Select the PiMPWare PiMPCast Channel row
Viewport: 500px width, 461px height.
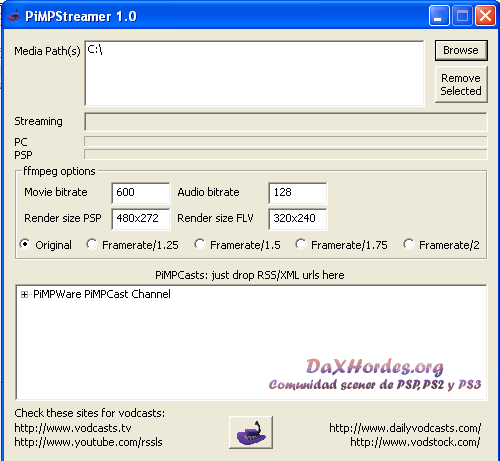[102, 294]
